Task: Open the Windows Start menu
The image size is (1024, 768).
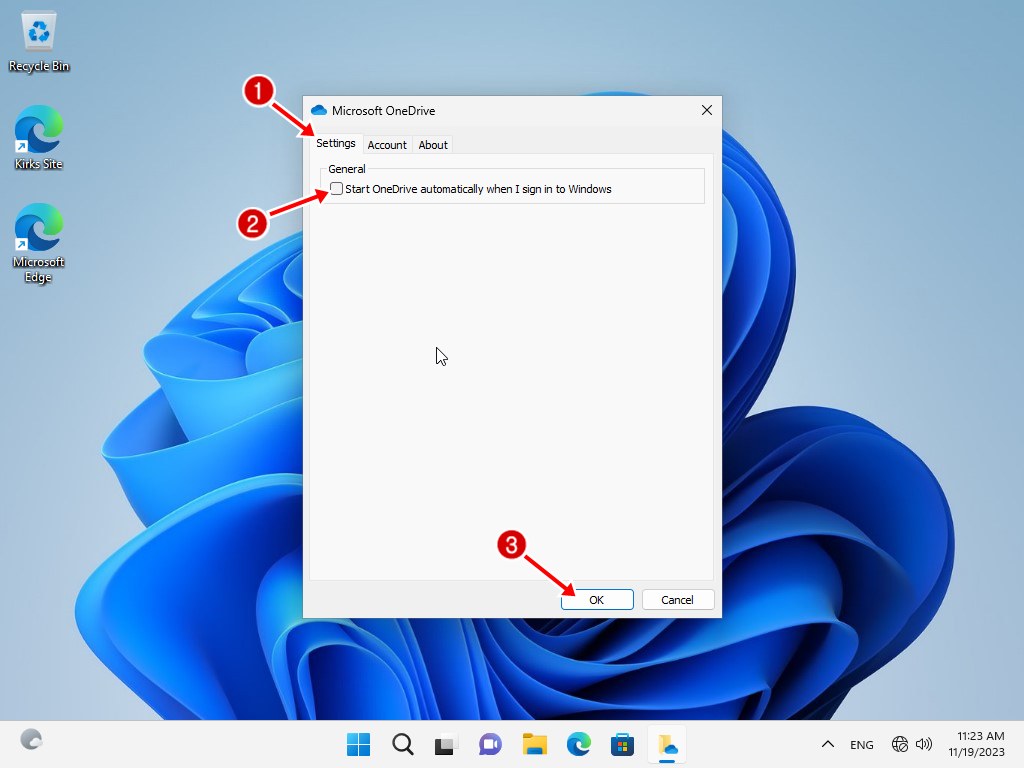Action: [358, 744]
